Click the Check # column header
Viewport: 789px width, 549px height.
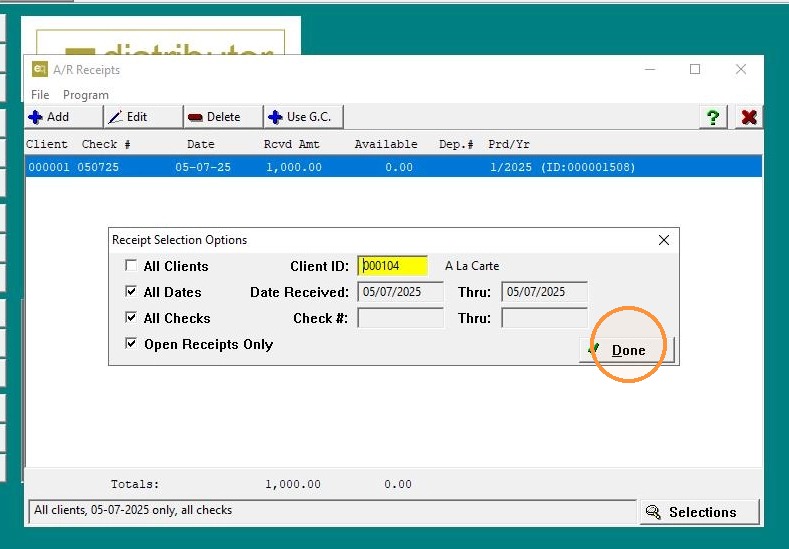tap(106, 144)
